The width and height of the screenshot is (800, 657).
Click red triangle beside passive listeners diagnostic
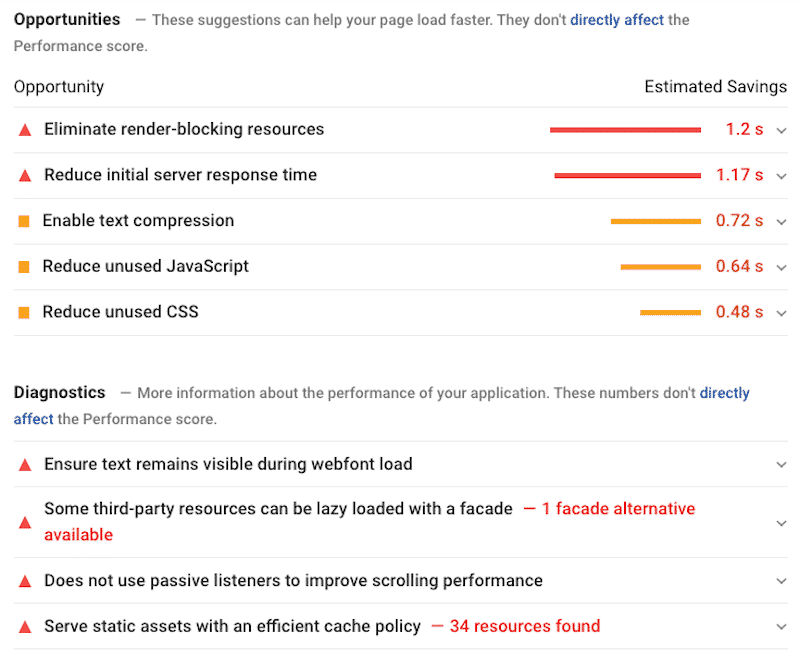point(24,581)
